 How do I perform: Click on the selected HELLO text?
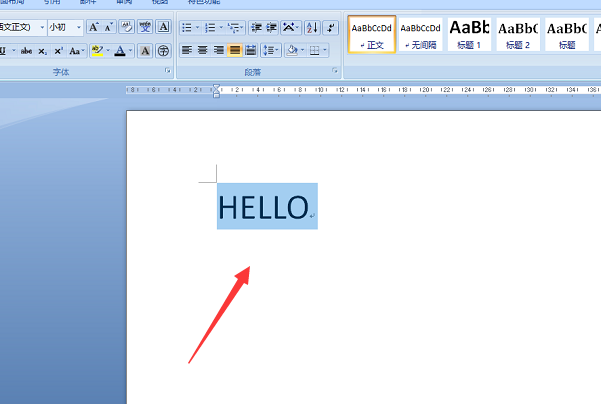263,207
